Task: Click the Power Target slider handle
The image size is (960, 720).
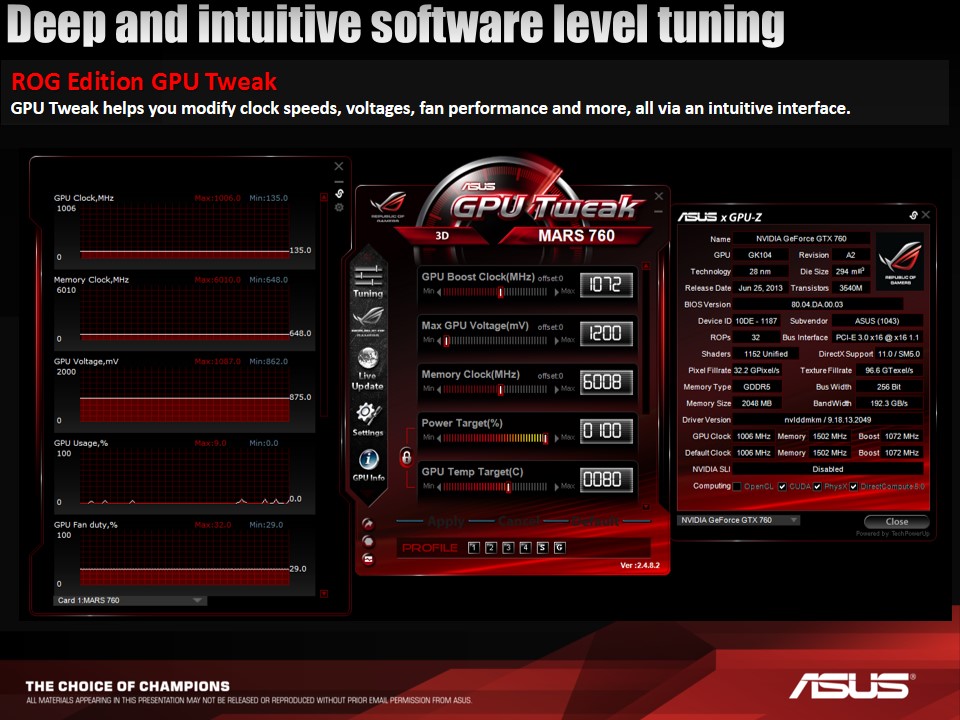Action: (x=546, y=438)
